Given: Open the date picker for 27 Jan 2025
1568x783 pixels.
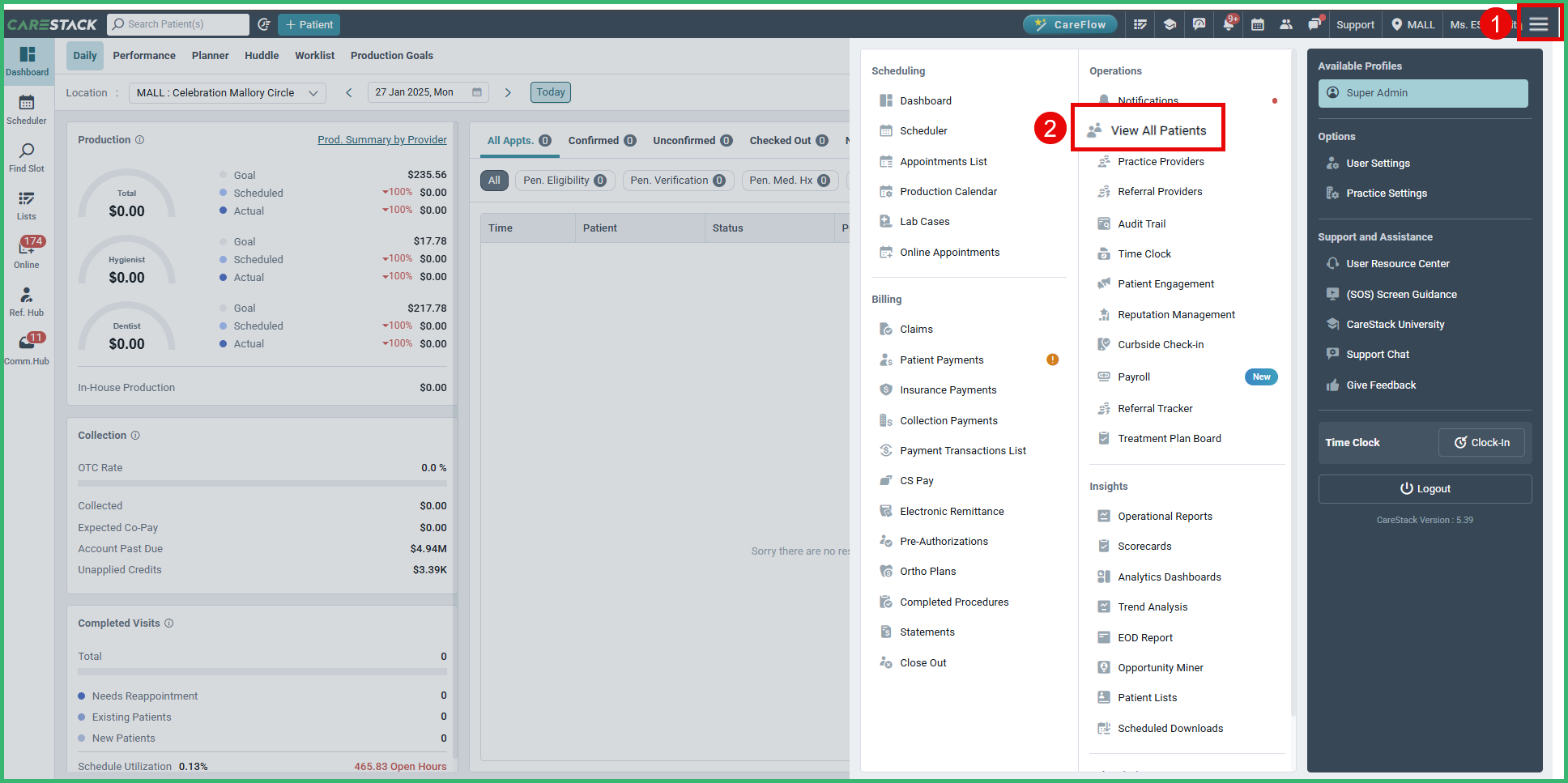Looking at the screenshot, I should point(428,91).
